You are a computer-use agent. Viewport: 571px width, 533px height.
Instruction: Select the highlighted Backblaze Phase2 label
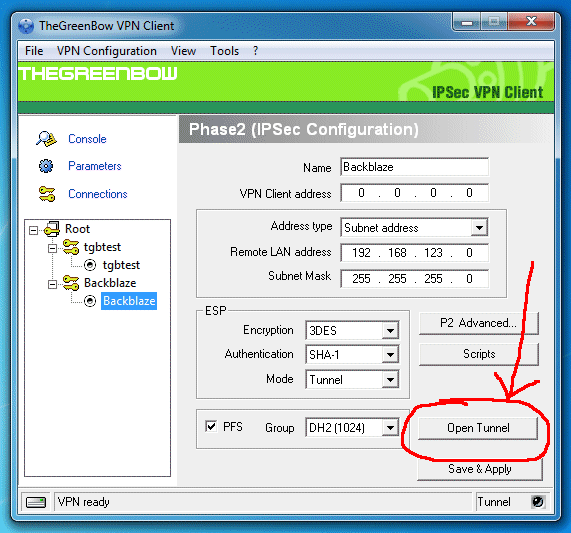(x=129, y=301)
